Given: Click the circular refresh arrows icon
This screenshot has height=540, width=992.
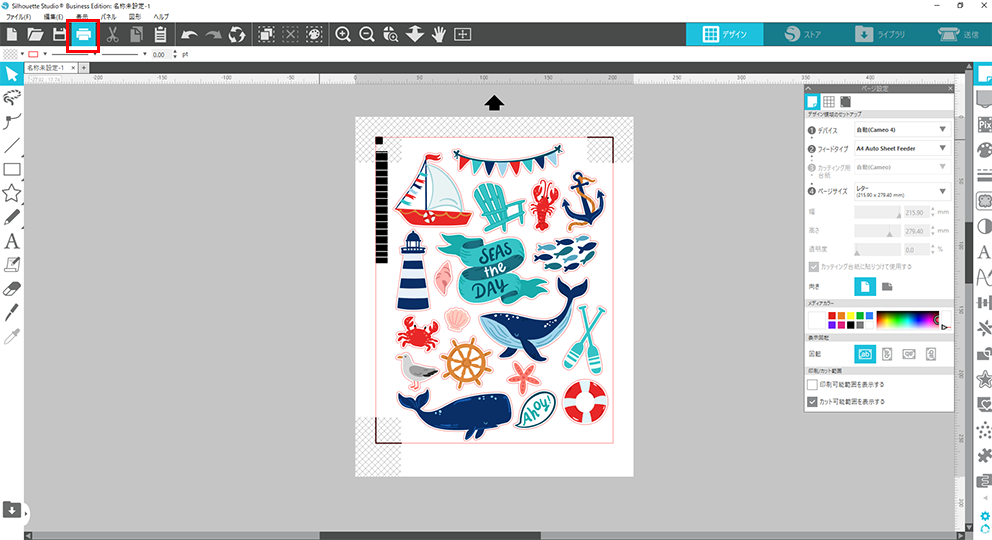Looking at the screenshot, I should point(237,34).
